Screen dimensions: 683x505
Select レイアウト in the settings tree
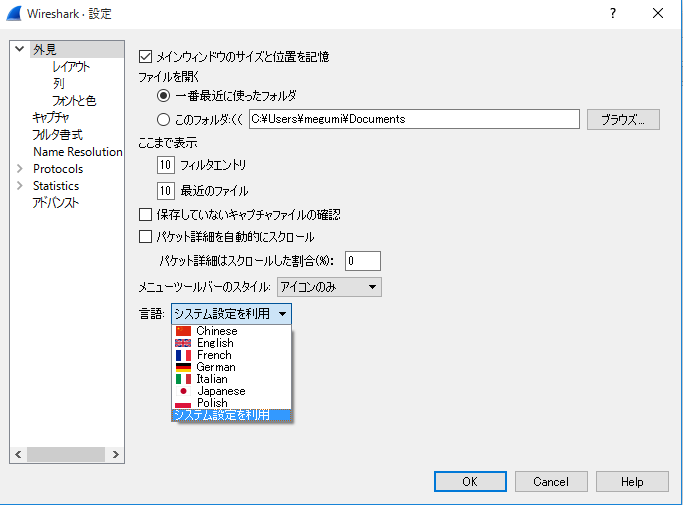(71, 67)
